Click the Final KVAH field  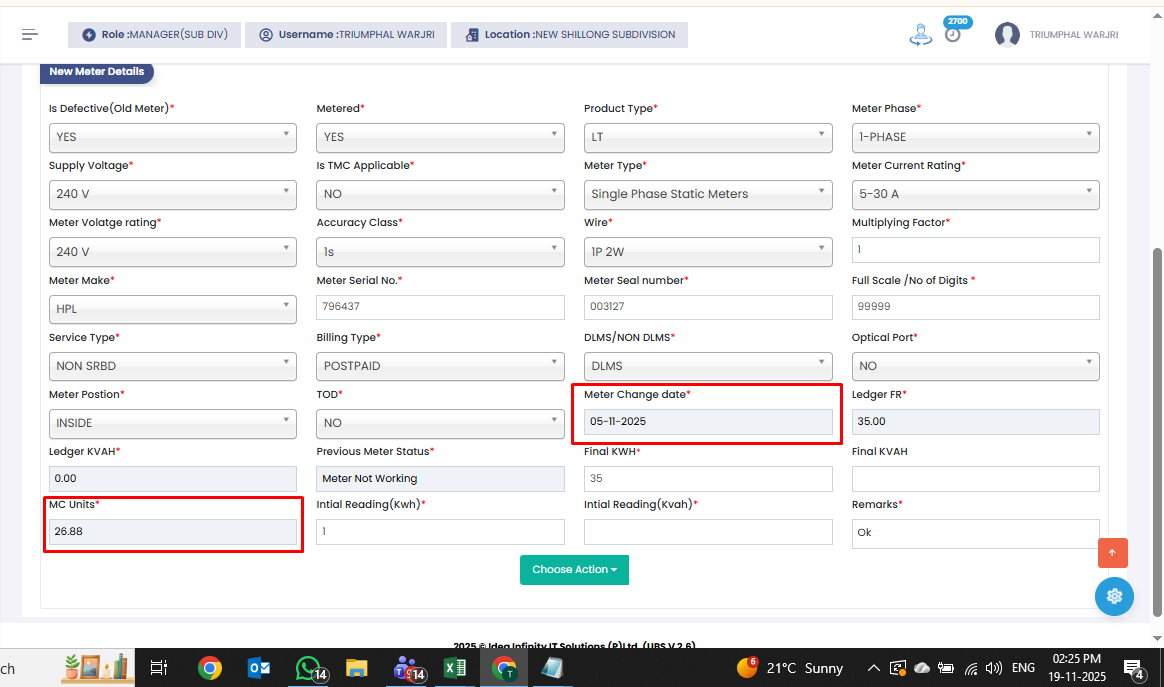point(975,479)
